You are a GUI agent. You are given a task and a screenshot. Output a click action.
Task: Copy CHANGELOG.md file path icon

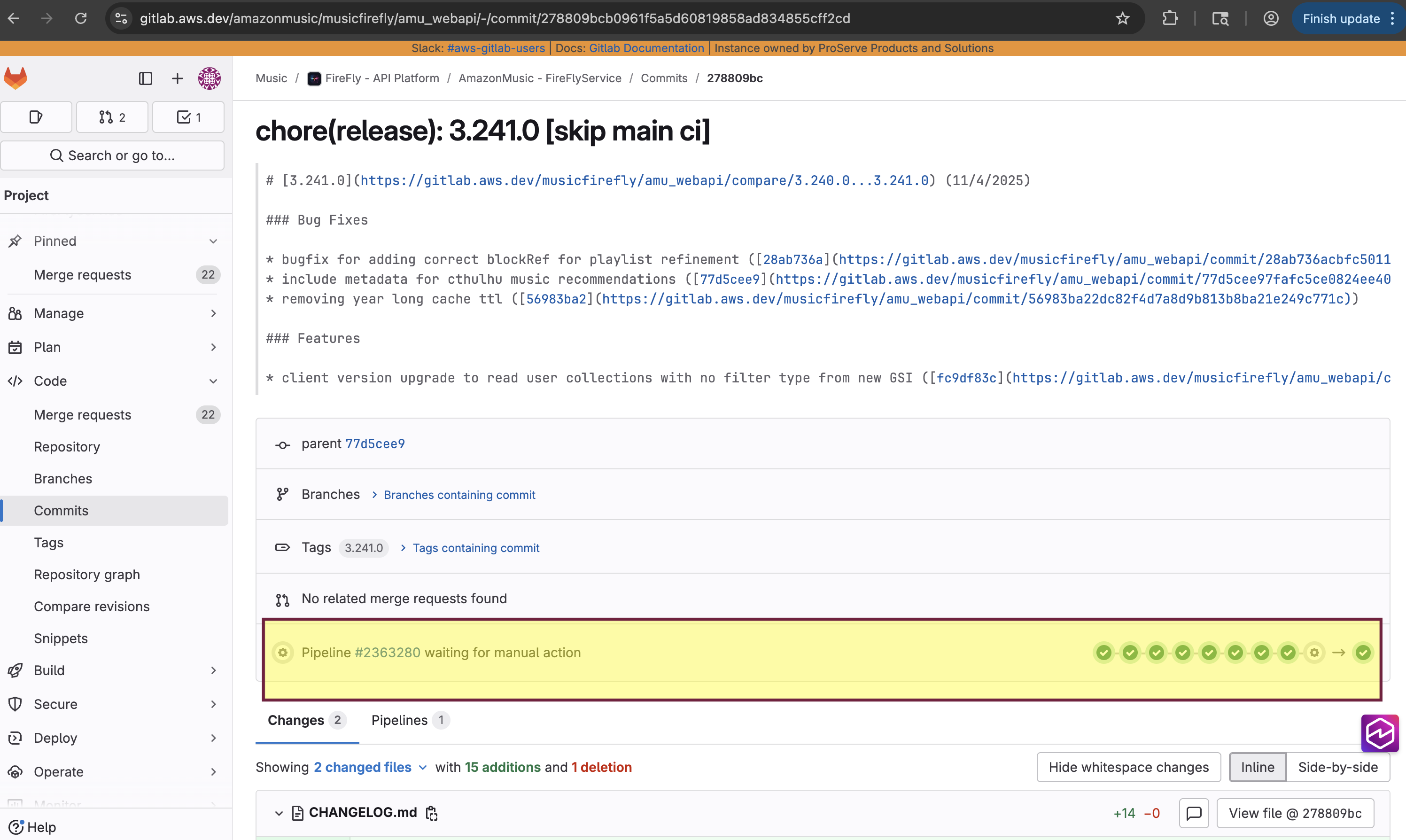[x=432, y=813]
